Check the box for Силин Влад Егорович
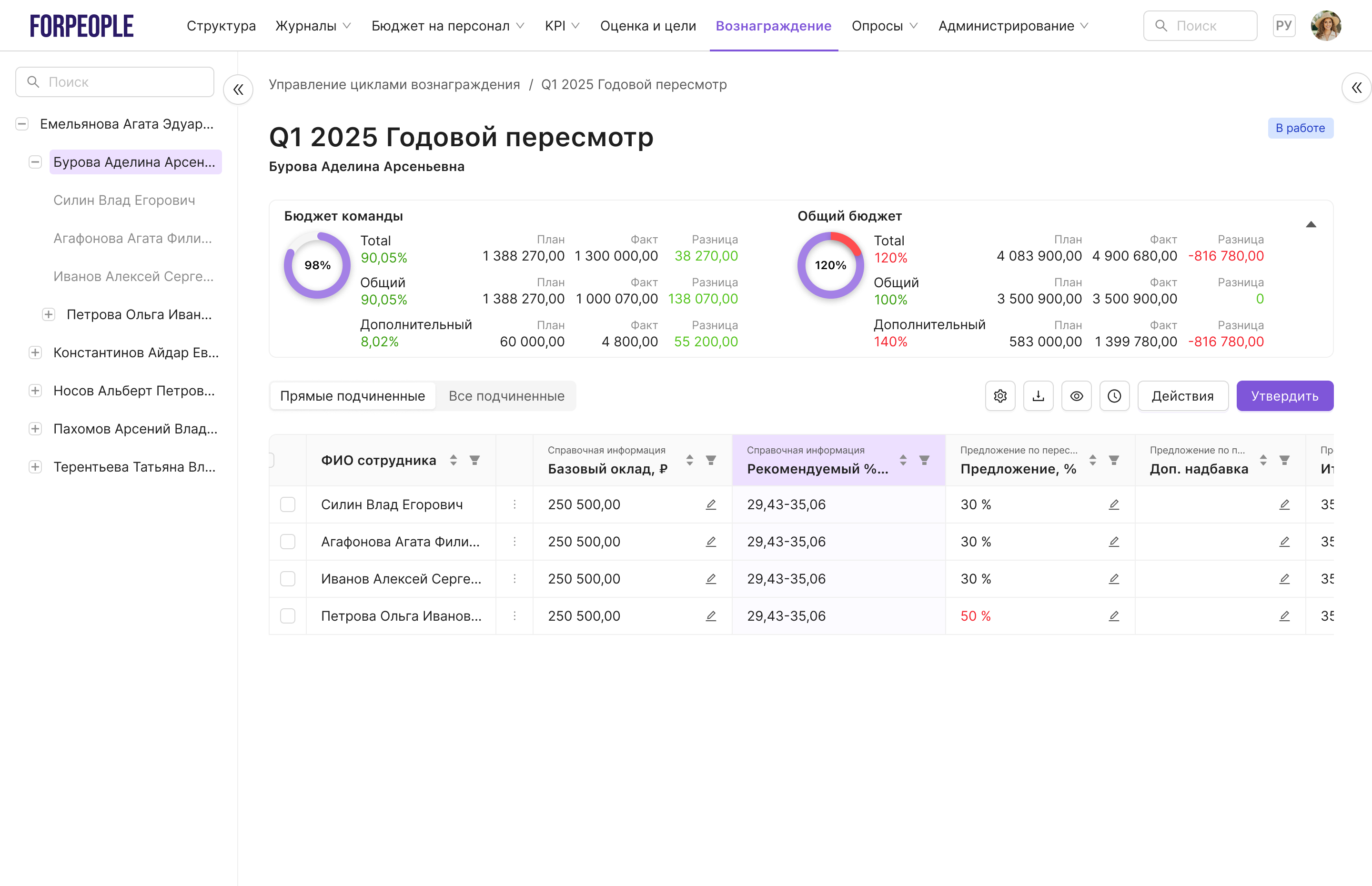1372x886 pixels. (x=288, y=504)
